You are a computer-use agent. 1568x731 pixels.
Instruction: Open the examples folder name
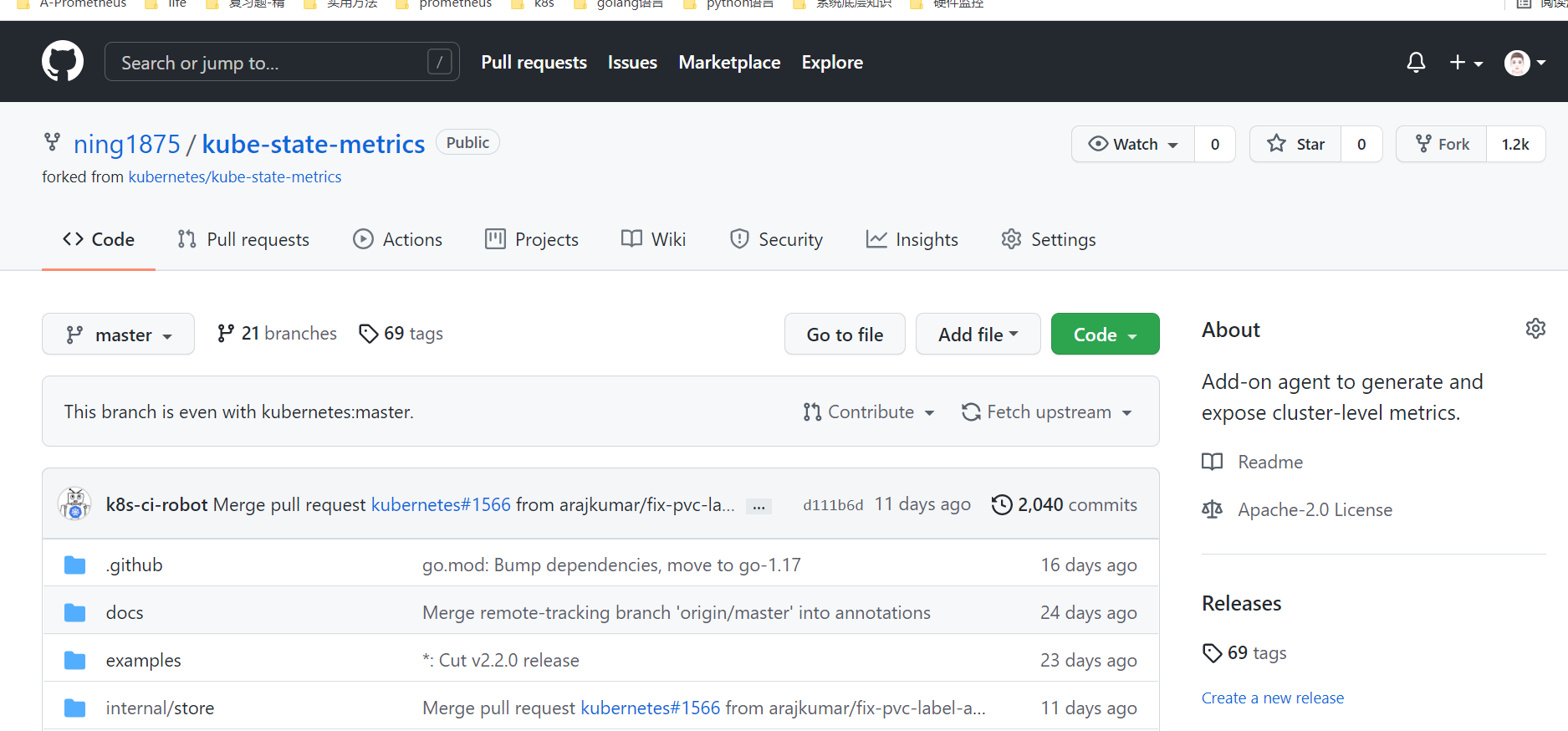pos(143,661)
